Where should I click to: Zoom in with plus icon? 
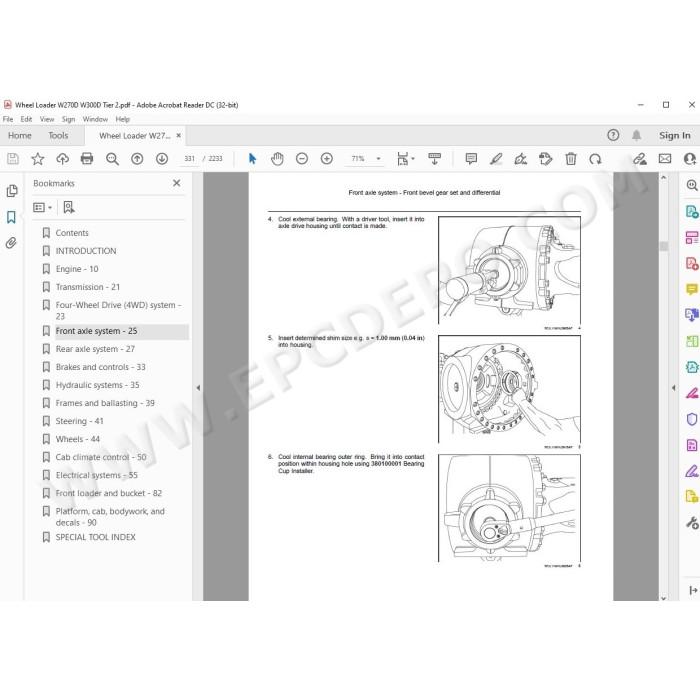point(327,158)
